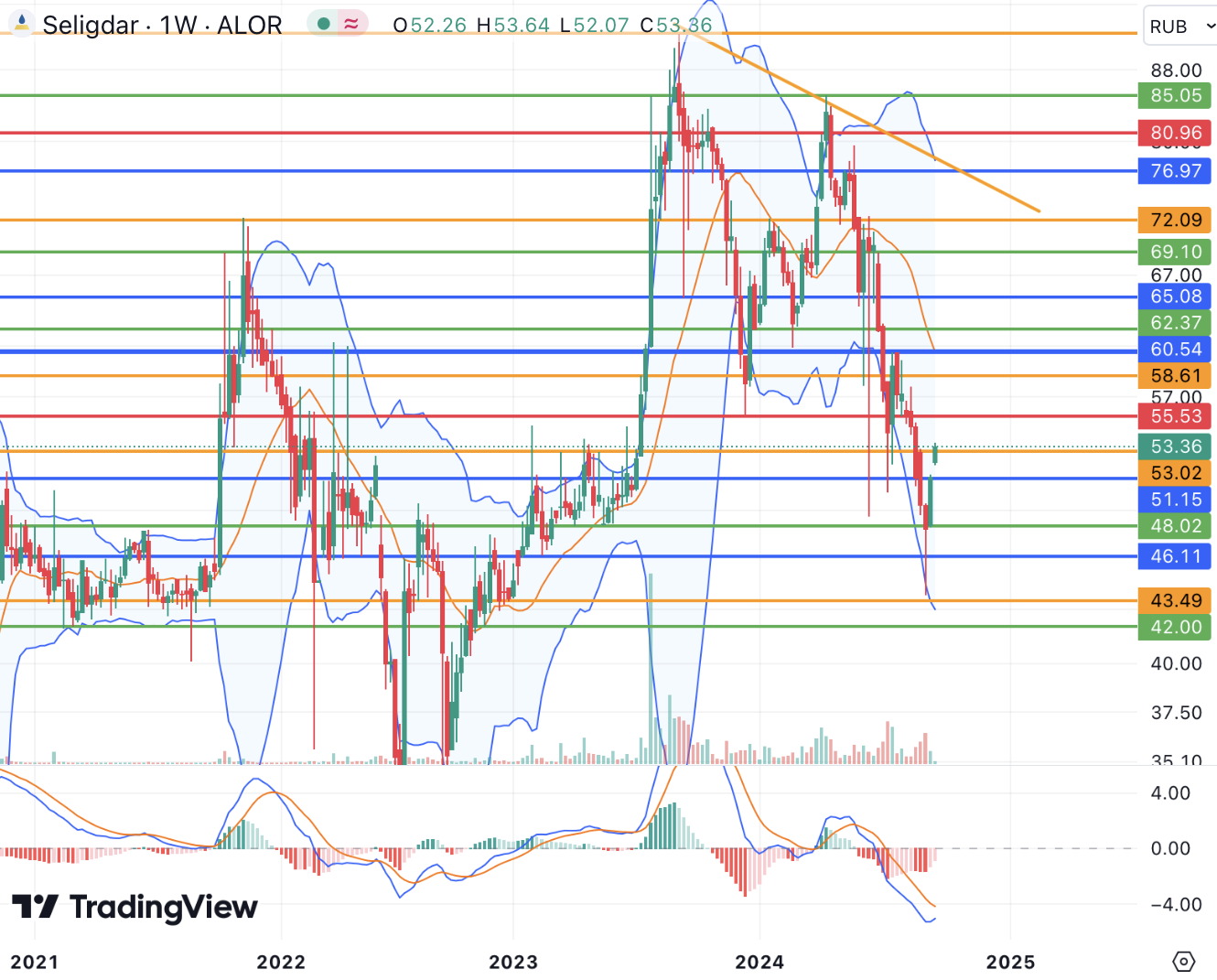Select the green 85.05 price level label
Screen dimensions: 1217x980
tap(1175, 95)
